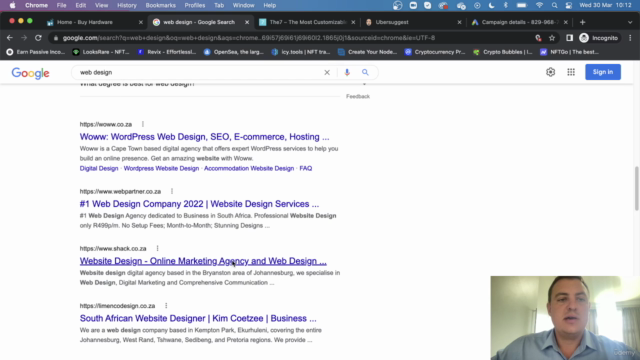640x360 pixels.
Task: Open the Profiles menu
Action: [x=195, y=5]
